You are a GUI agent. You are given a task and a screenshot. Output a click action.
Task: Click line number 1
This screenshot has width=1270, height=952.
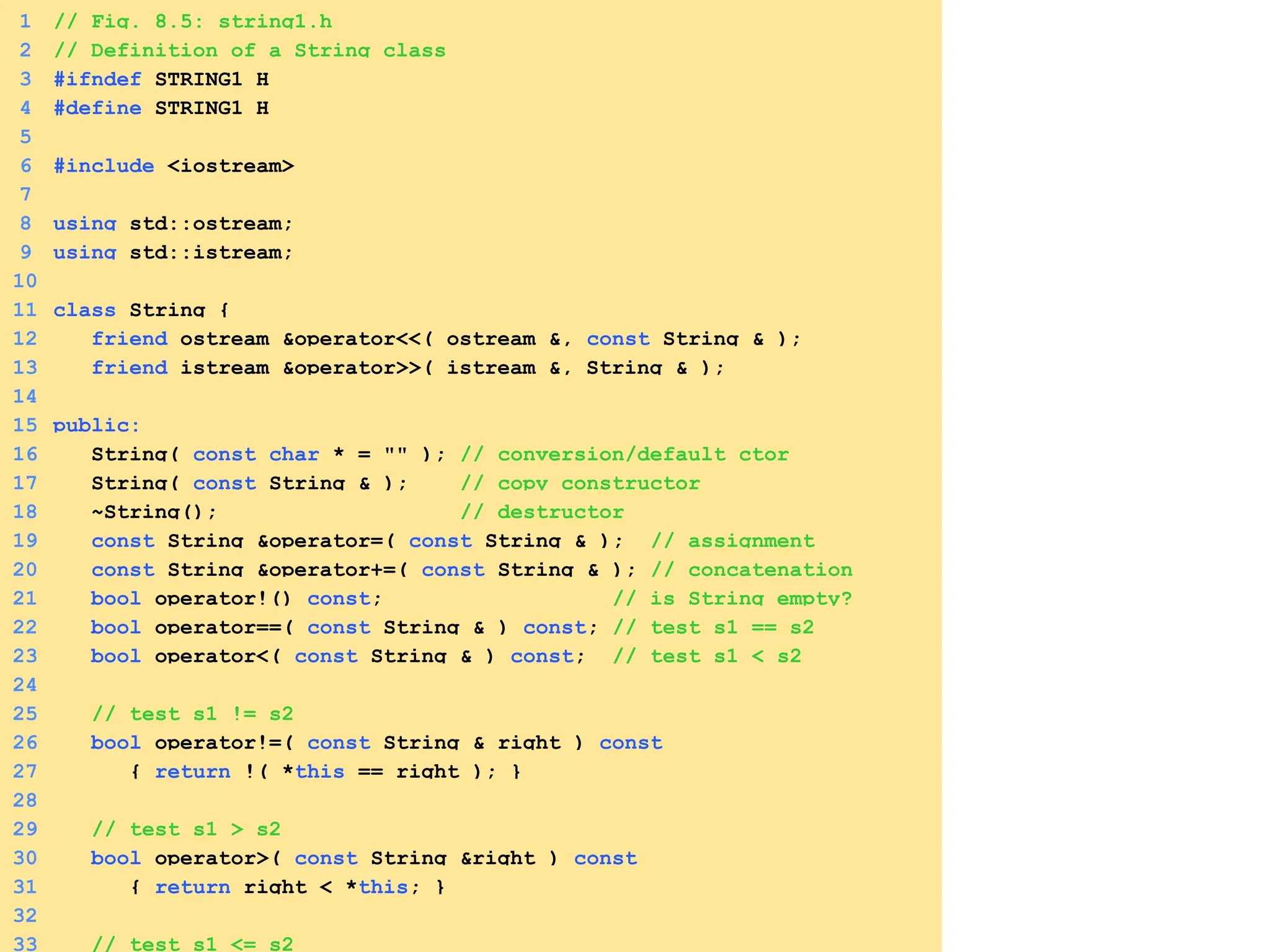tap(25, 22)
